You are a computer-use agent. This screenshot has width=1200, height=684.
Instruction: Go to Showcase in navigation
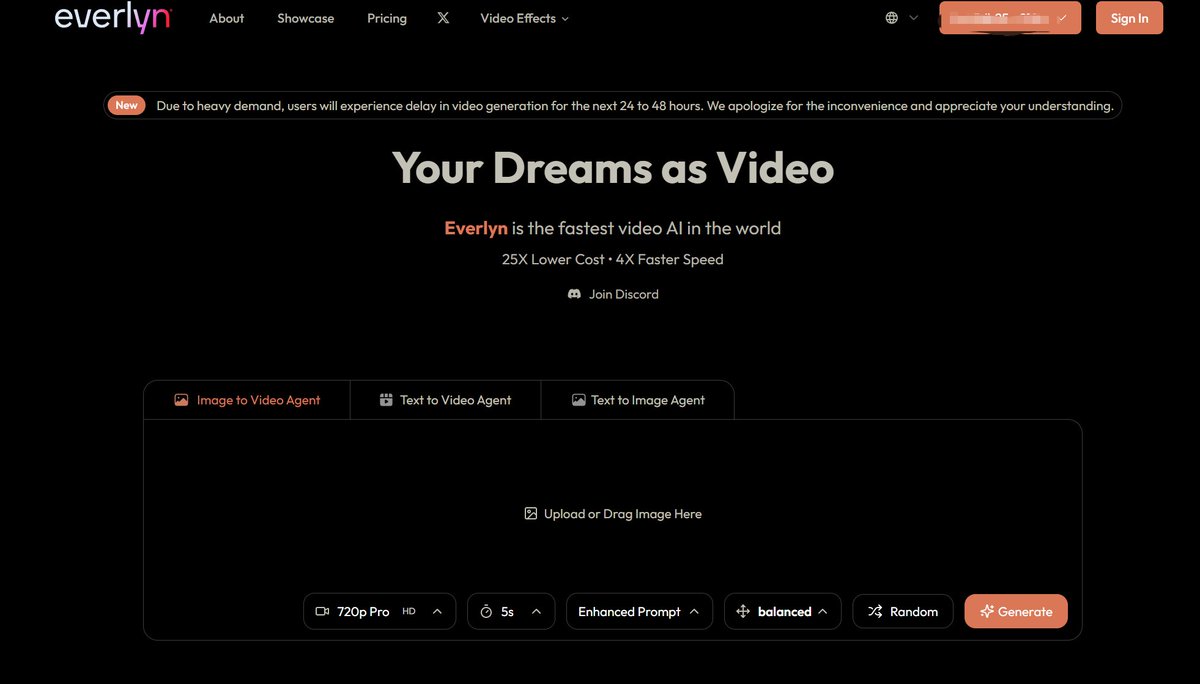[306, 18]
